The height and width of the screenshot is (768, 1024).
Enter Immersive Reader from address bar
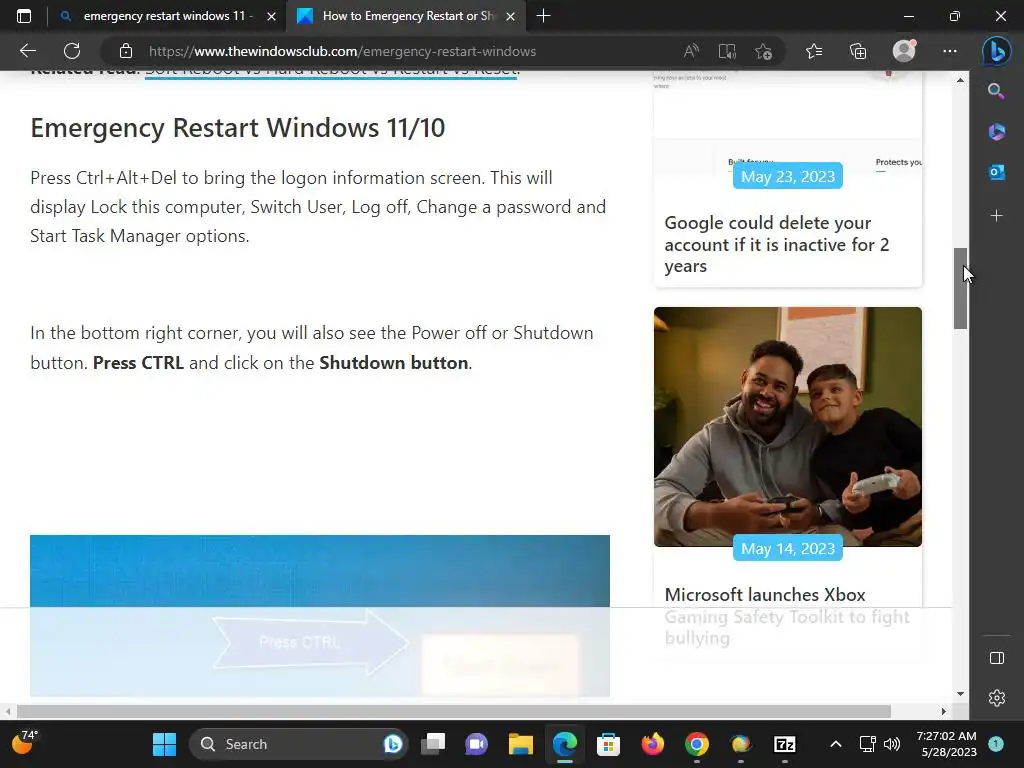(x=727, y=51)
